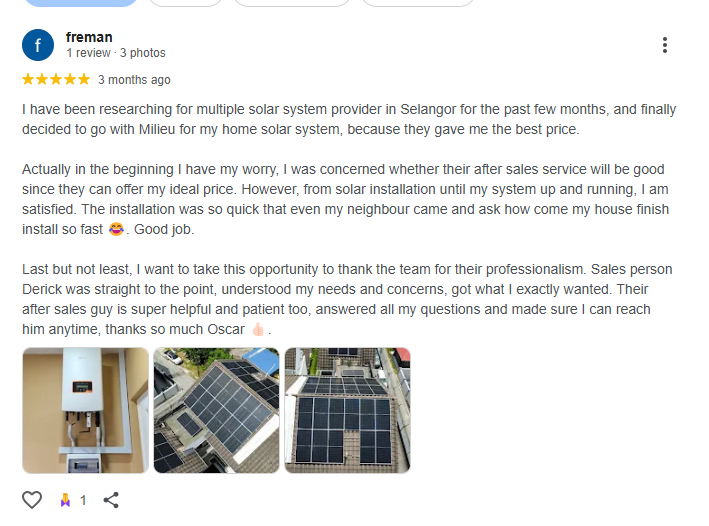
Task: Click '1 review · 3 photos' text
Action: pos(116,53)
